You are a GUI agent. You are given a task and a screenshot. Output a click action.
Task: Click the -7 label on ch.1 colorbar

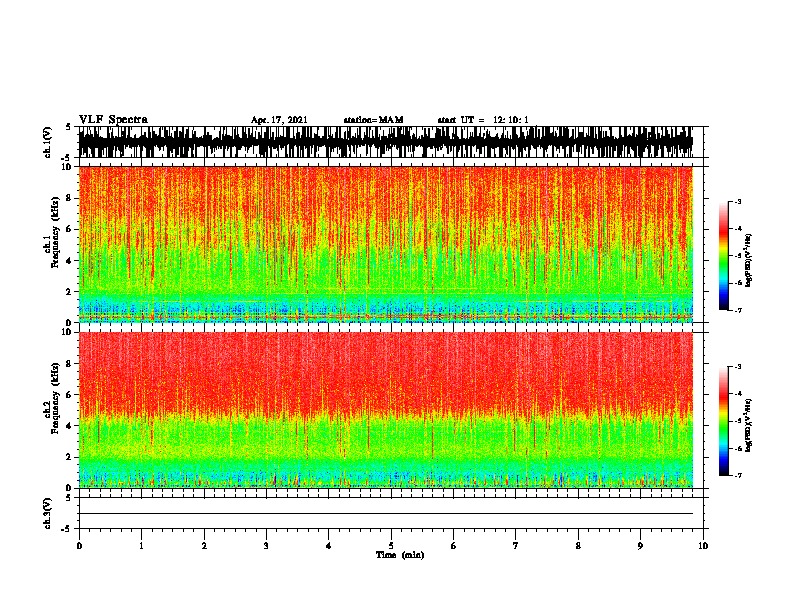(x=738, y=310)
